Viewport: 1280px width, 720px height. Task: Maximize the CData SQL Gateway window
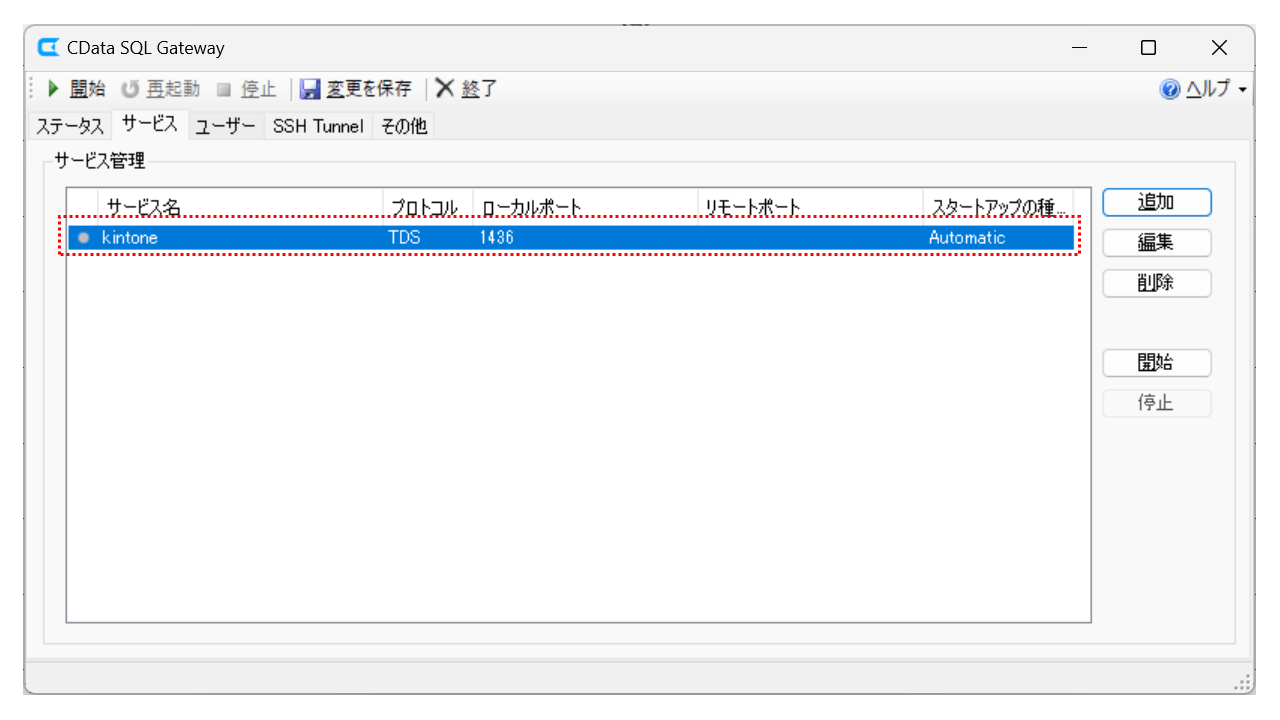pos(1149,48)
